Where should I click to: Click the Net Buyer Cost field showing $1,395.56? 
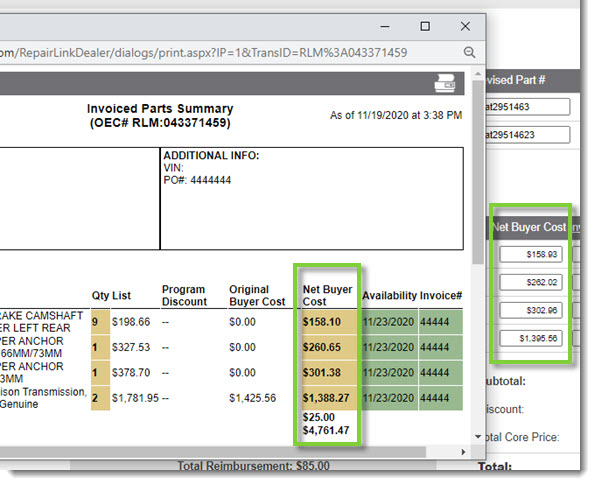(530, 338)
